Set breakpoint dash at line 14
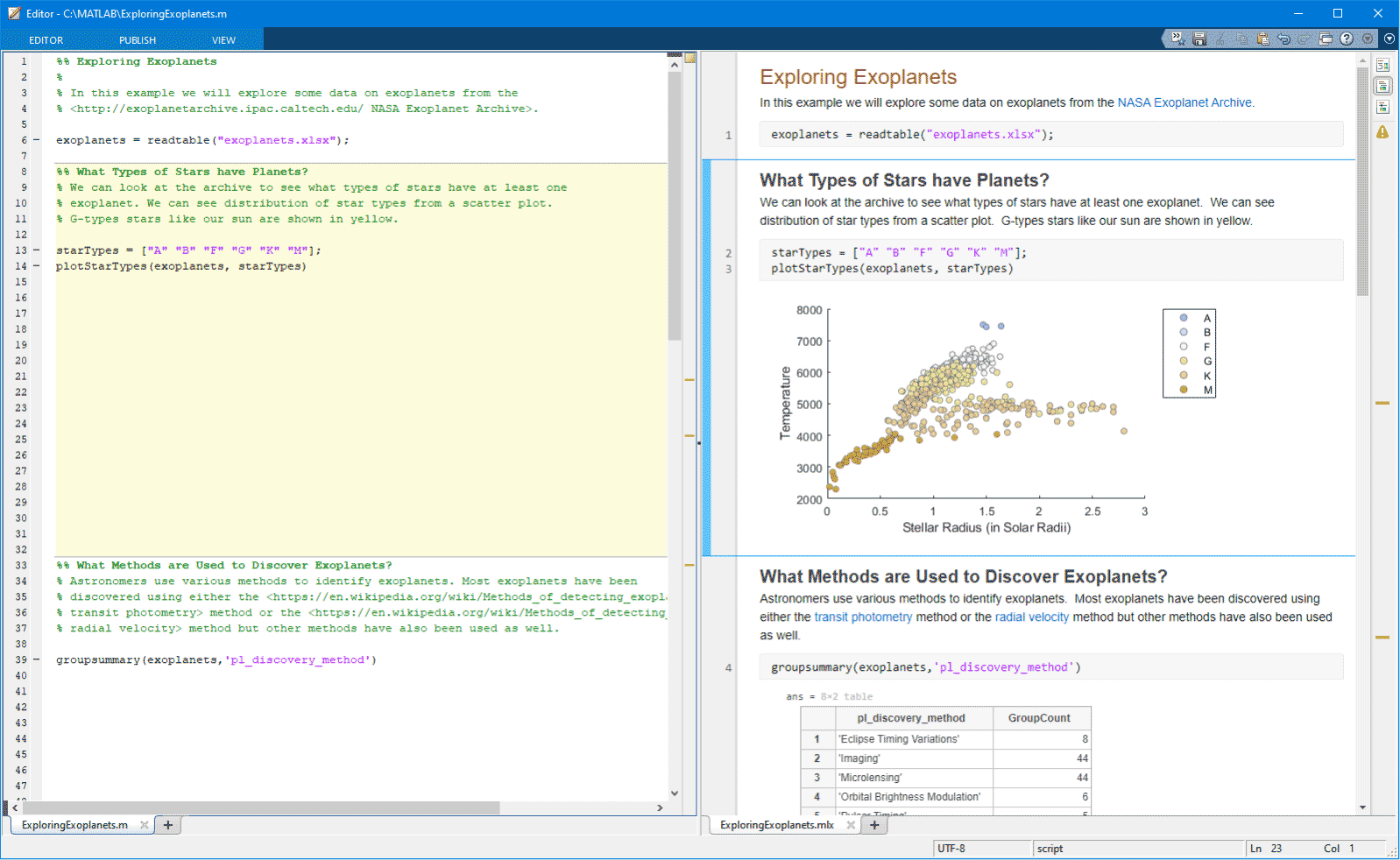The image size is (1400, 860). point(37,266)
